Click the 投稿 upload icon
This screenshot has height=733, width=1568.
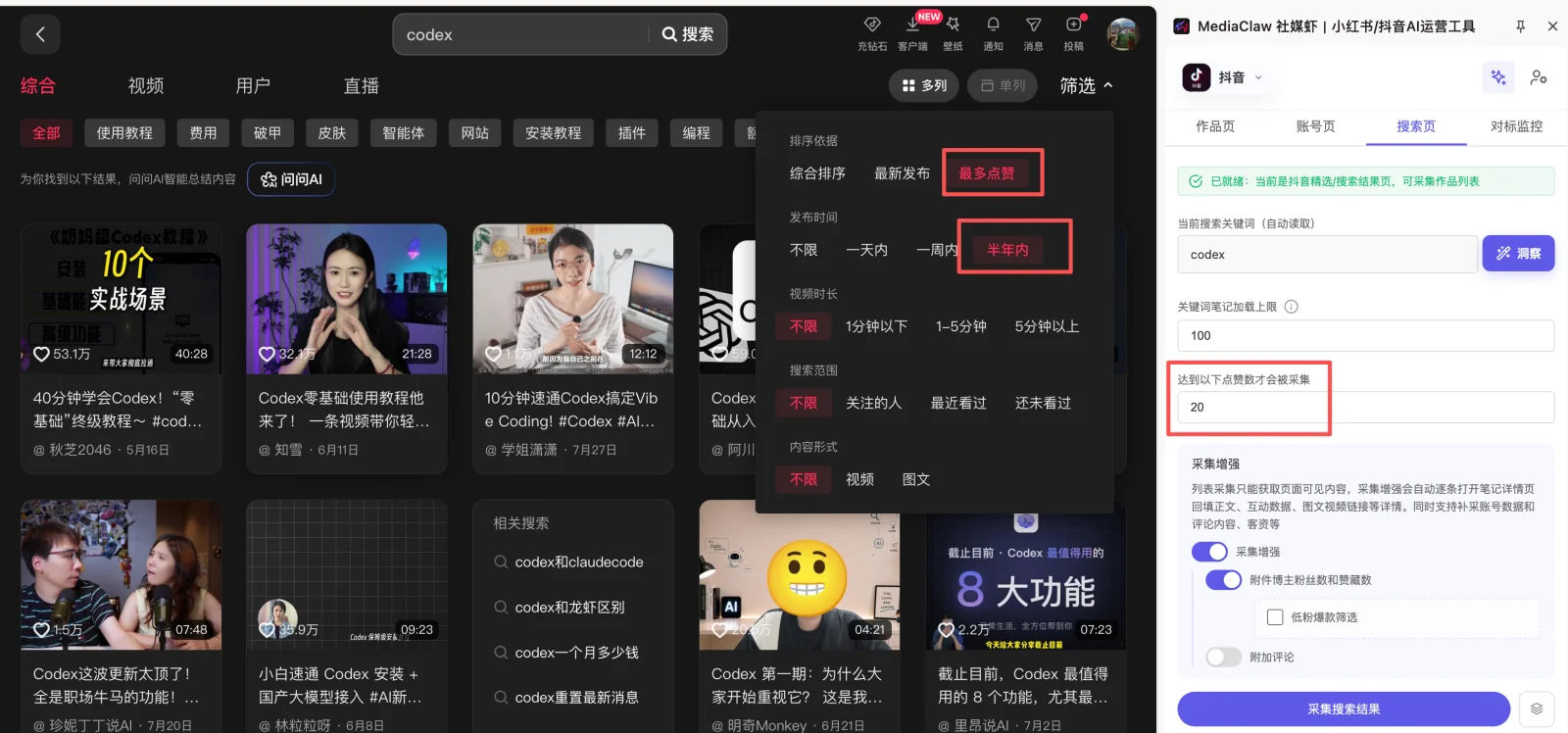click(x=1074, y=24)
